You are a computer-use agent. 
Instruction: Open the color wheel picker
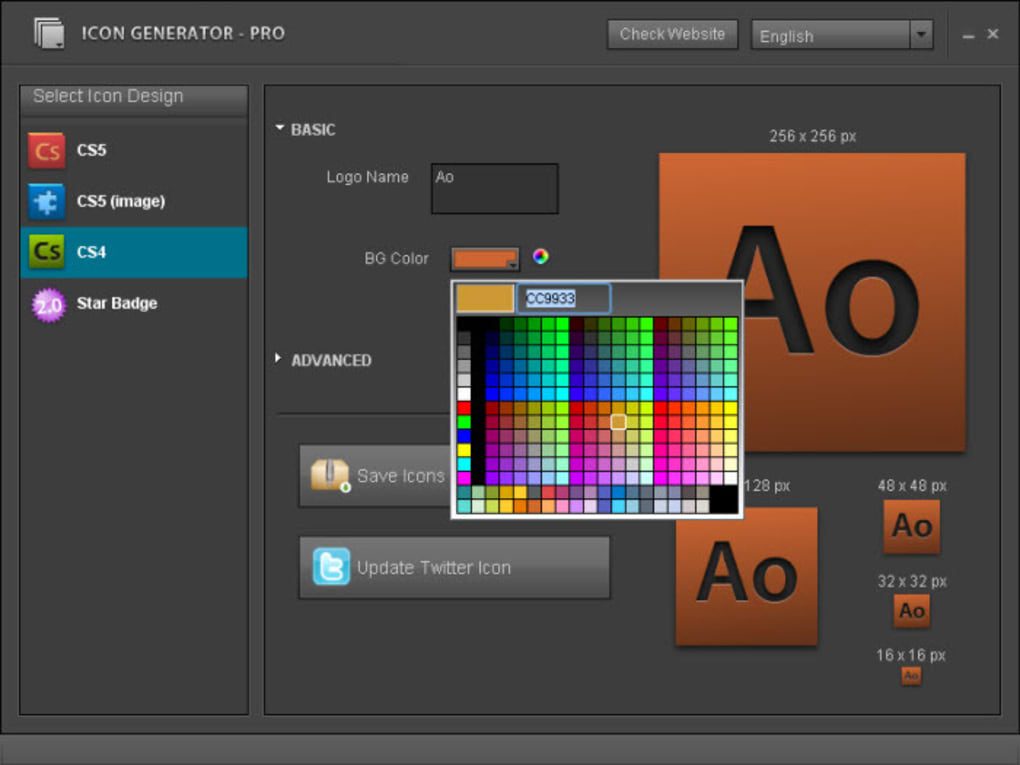coord(541,257)
